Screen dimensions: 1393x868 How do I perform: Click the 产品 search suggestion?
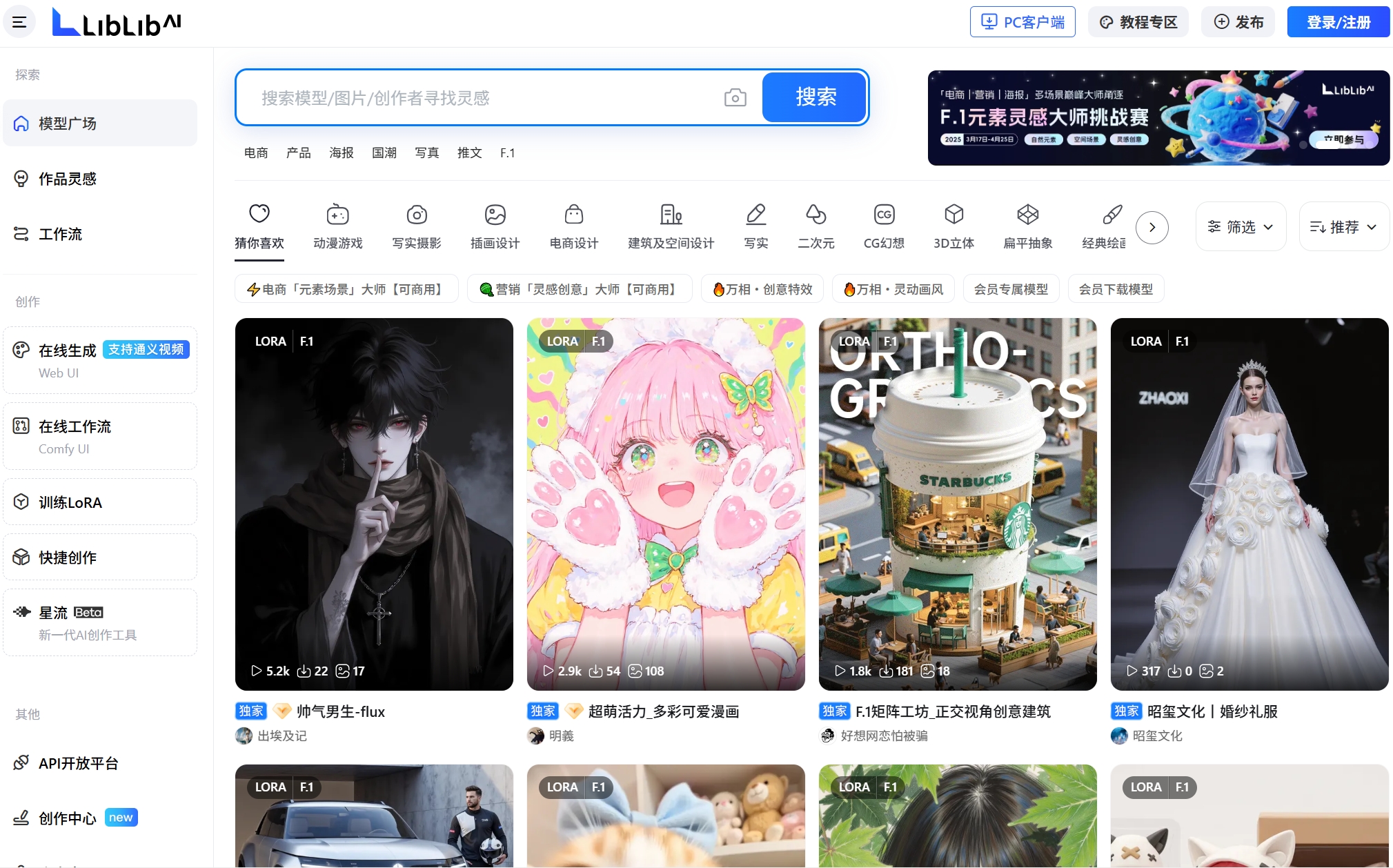[299, 152]
